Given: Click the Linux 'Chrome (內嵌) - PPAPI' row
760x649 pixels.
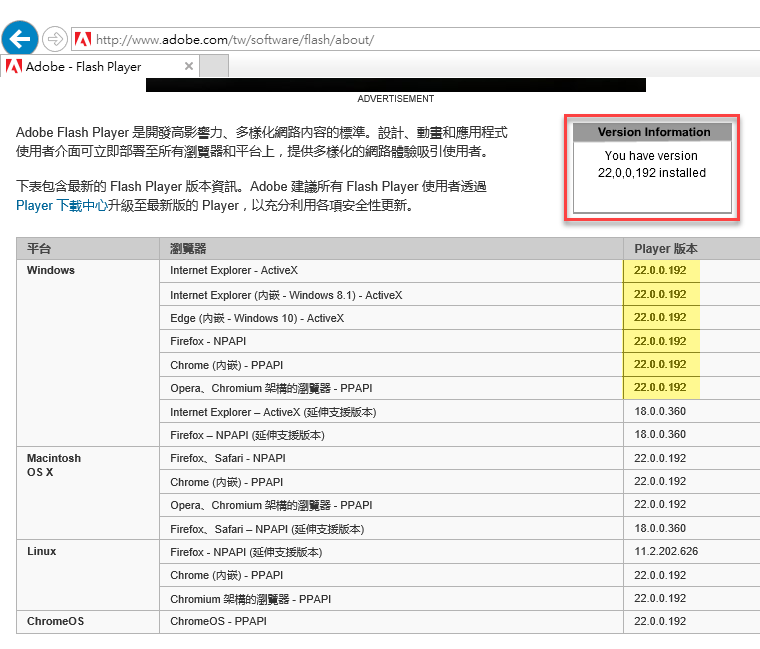Looking at the screenshot, I should [x=391, y=575].
